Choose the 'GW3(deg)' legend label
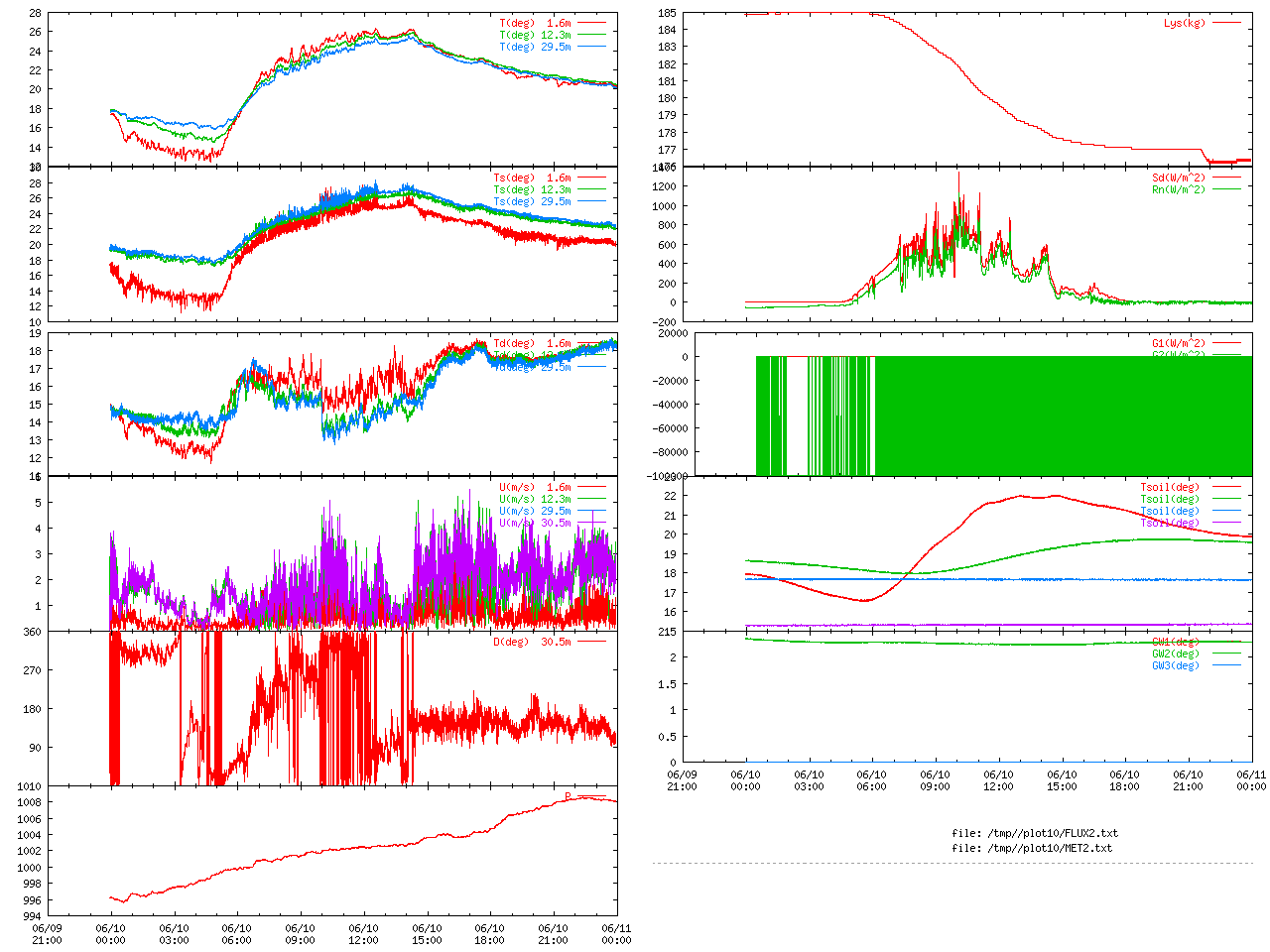Viewport: 1270px width, 952px height. pyautogui.click(x=1176, y=665)
